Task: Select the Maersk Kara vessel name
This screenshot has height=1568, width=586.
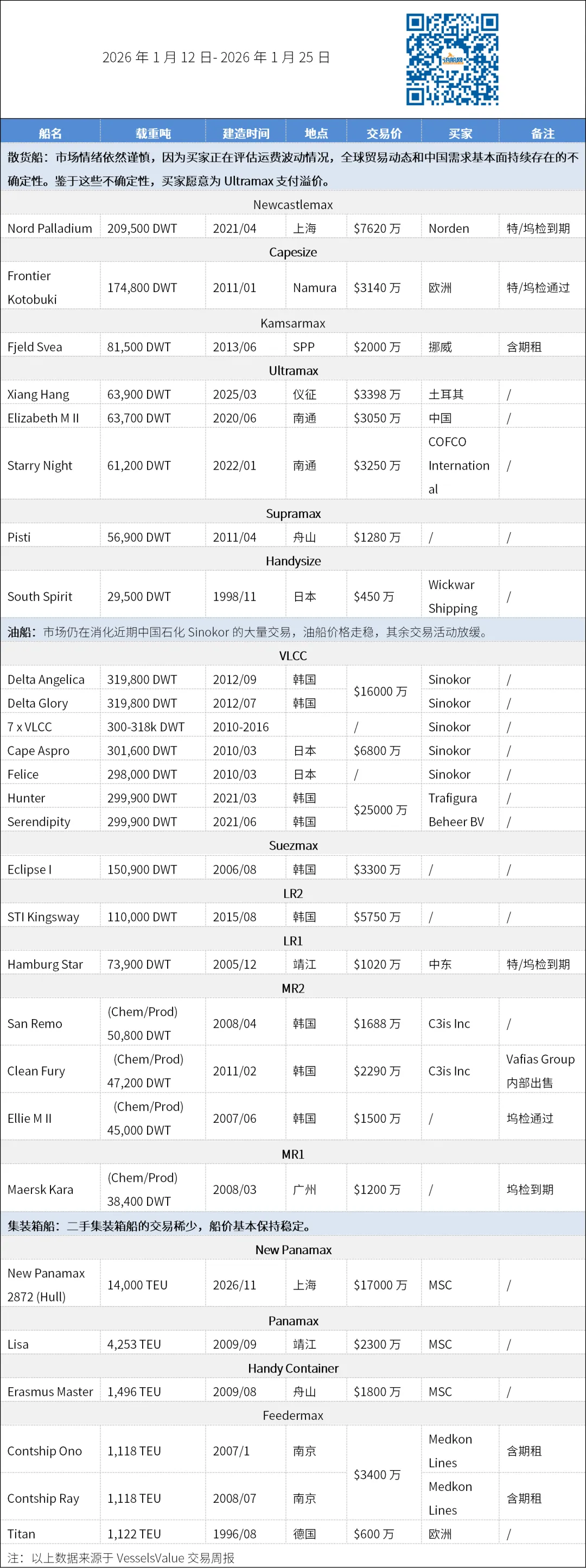Action: [40, 1190]
